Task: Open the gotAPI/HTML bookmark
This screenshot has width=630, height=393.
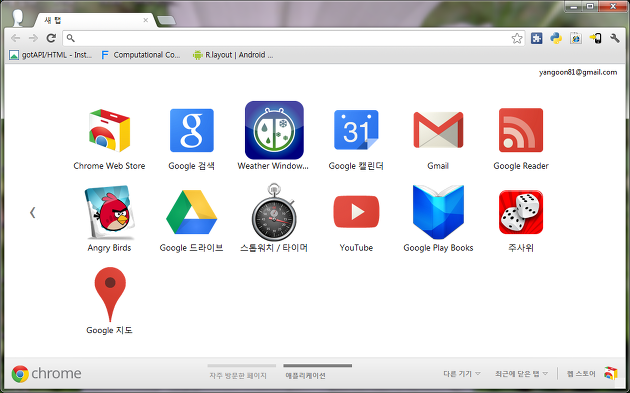Action: click(50, 55)
